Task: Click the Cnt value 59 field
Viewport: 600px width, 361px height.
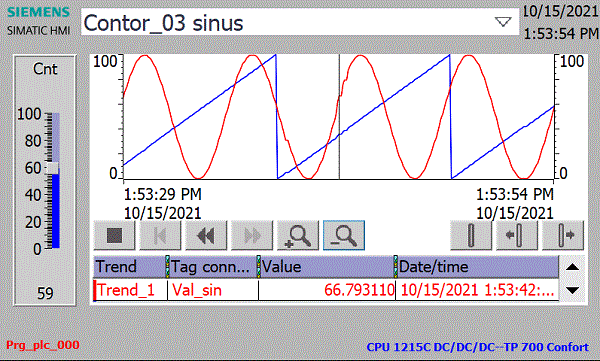Action: (45, 293)
